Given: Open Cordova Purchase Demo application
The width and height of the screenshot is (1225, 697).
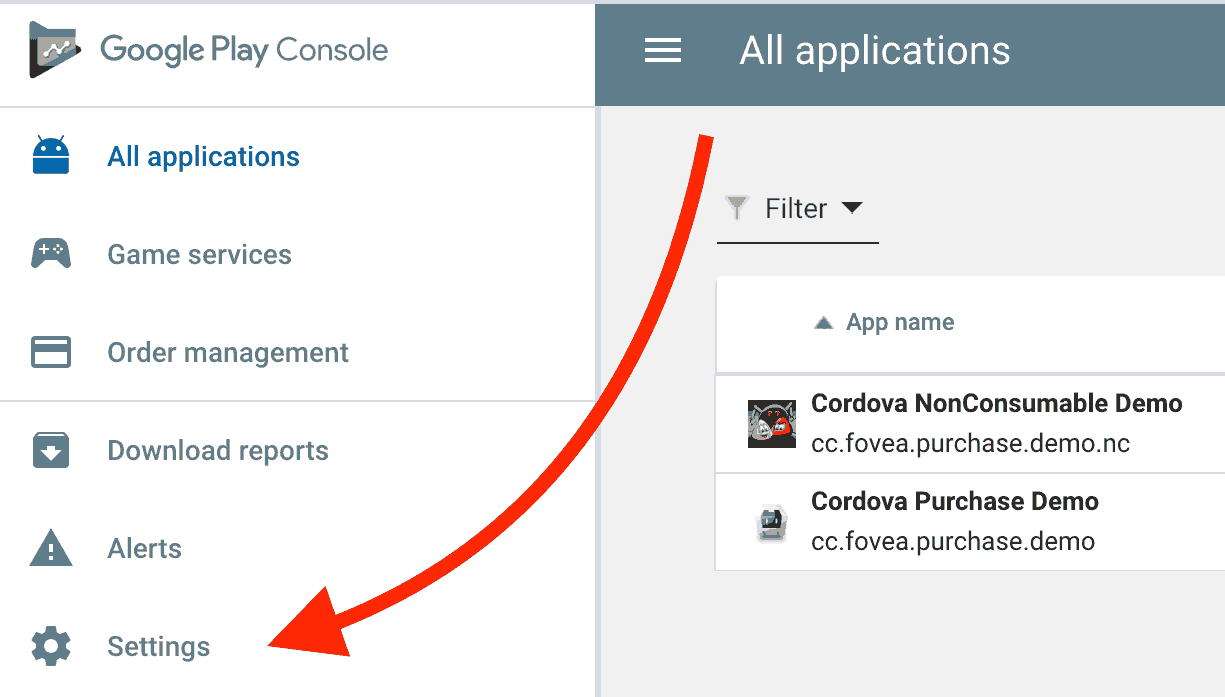Looking at the screenshot, I should [955, 501].
